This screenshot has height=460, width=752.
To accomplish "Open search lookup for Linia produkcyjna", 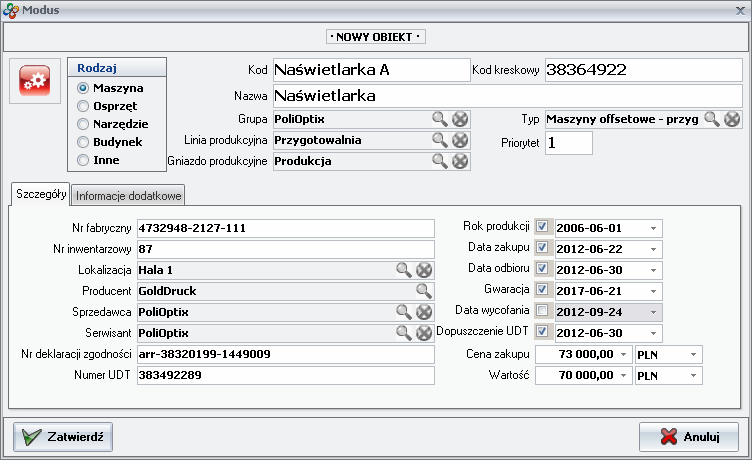I will pyautogui.click(x=440, y=140).
